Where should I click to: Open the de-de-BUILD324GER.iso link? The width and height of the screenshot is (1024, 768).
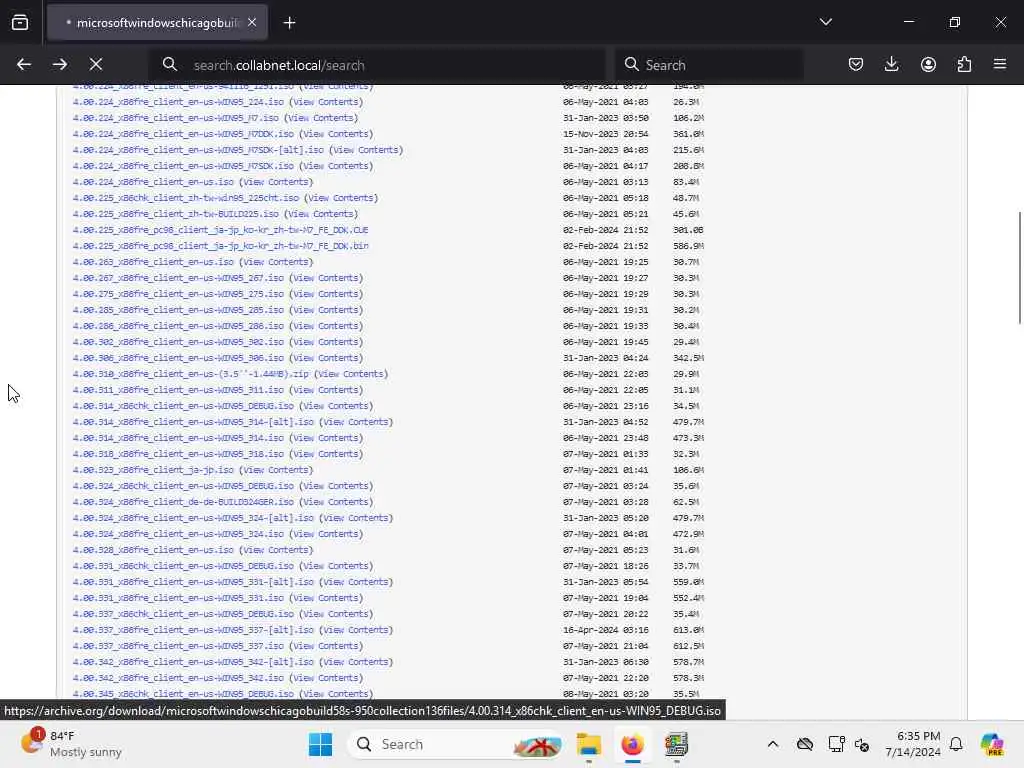click(184, 502)
